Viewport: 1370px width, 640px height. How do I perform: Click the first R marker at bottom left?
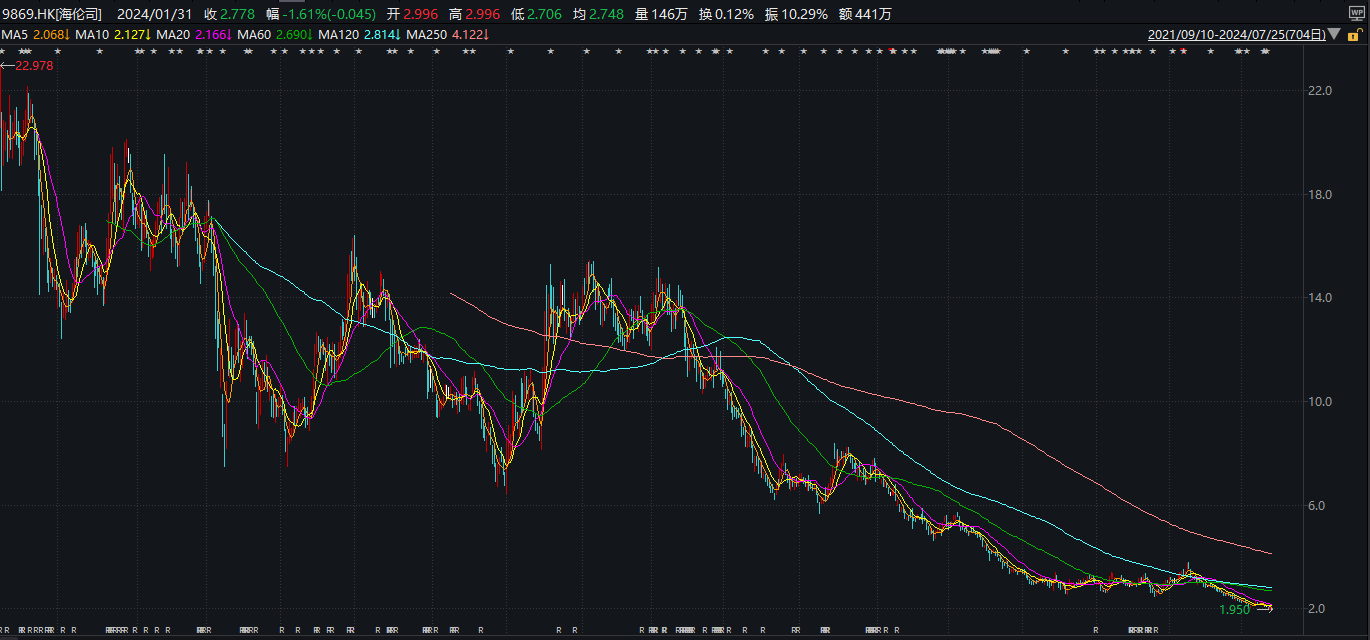[3, 631]
